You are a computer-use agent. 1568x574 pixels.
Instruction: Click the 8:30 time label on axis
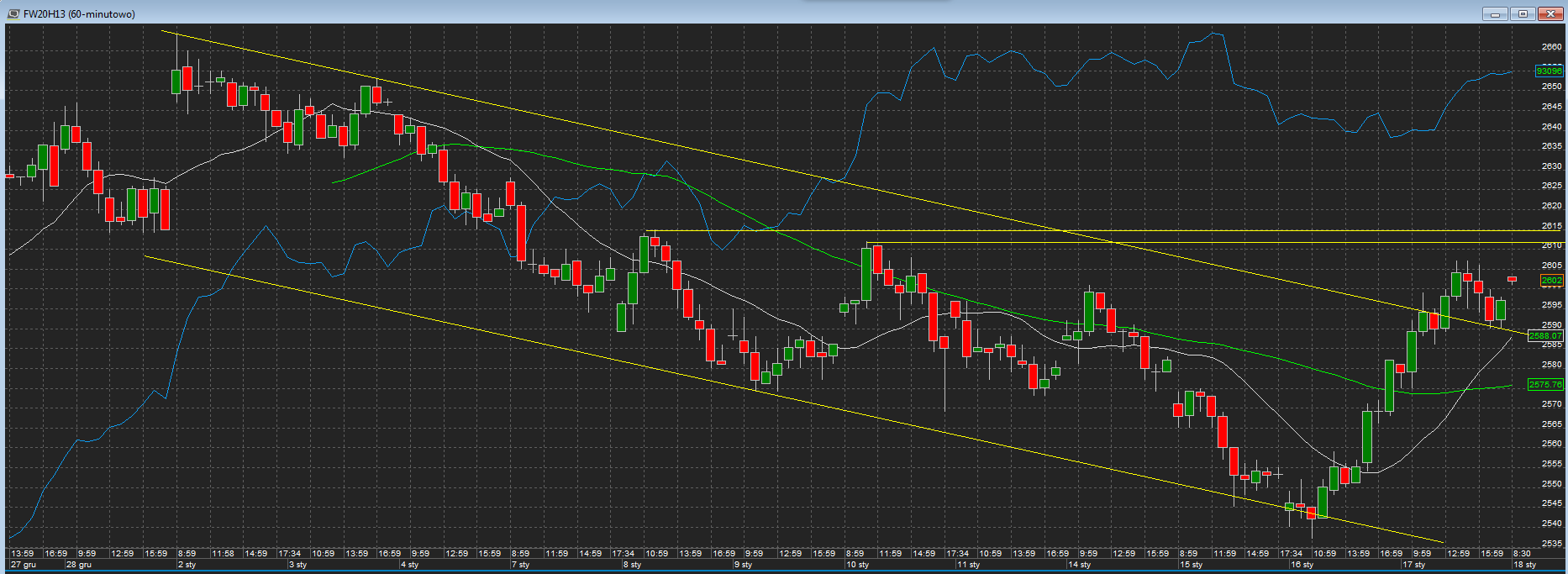tap(1521, 554)
